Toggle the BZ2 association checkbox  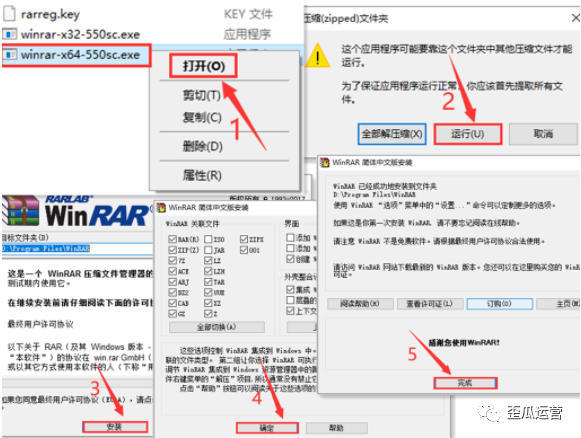tap(172, 292)
